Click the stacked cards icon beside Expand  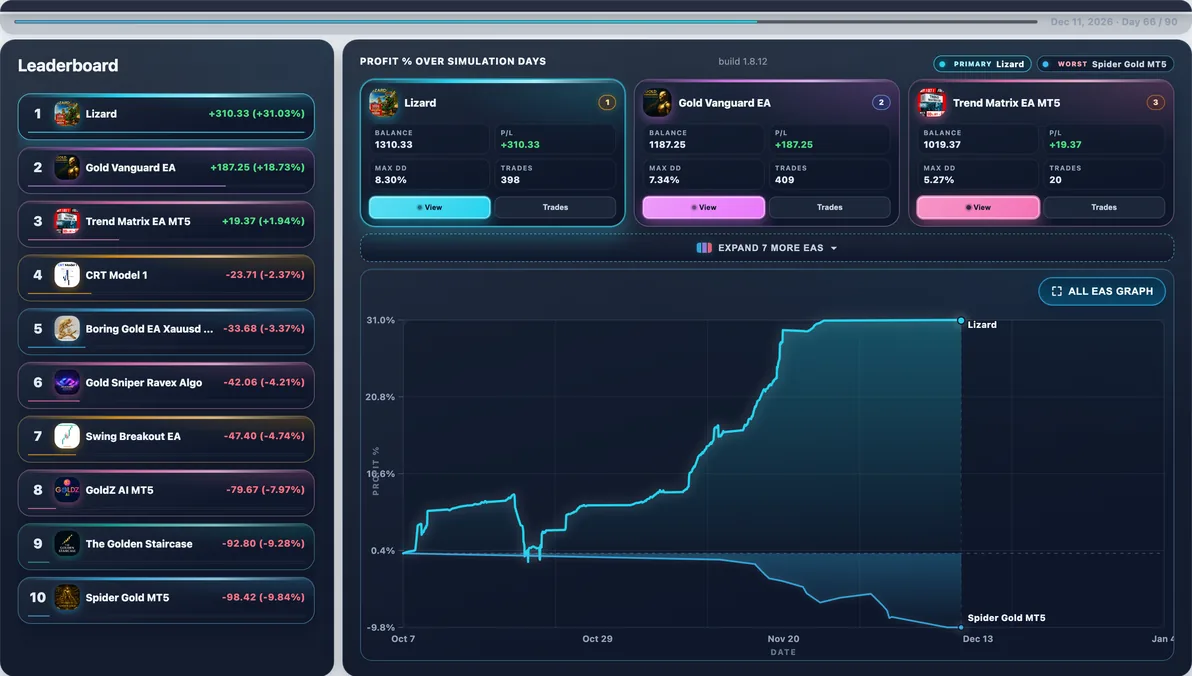704,248
